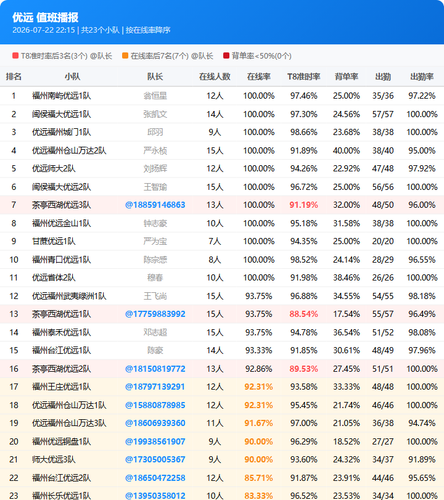Open mention link @18859146863

click(x=155, y=205)
